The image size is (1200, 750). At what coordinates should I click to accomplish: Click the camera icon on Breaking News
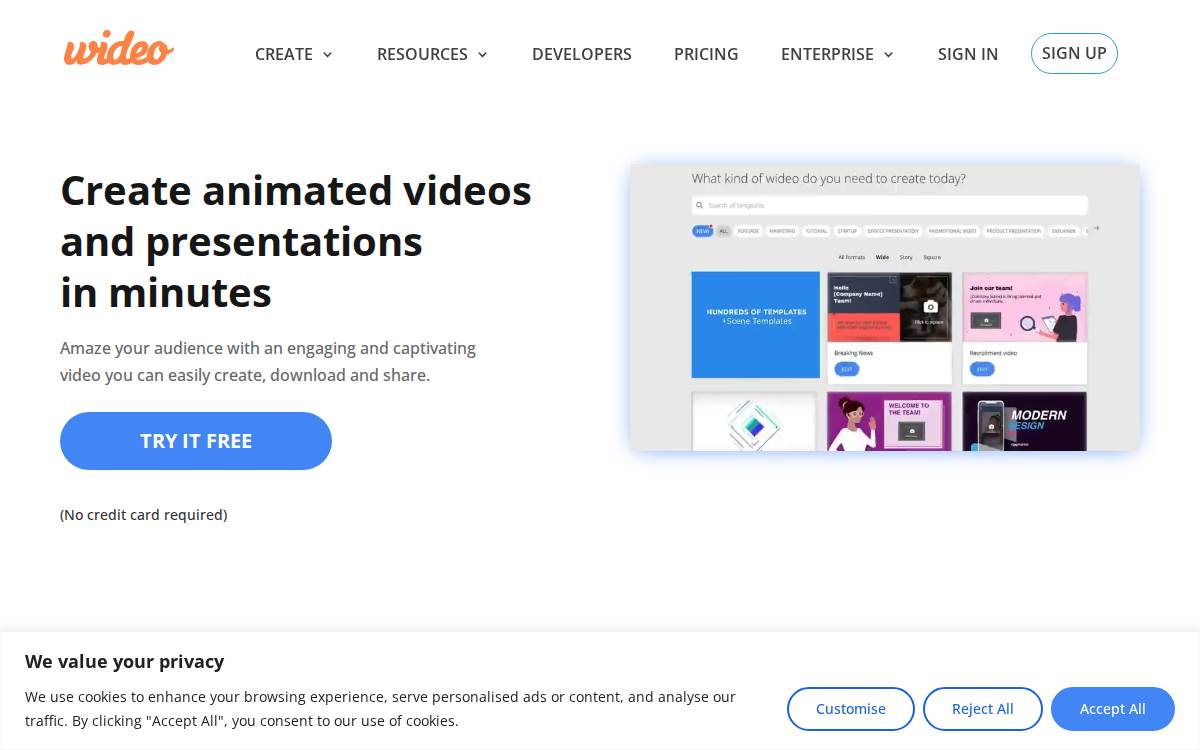click(x=931, y=306)
